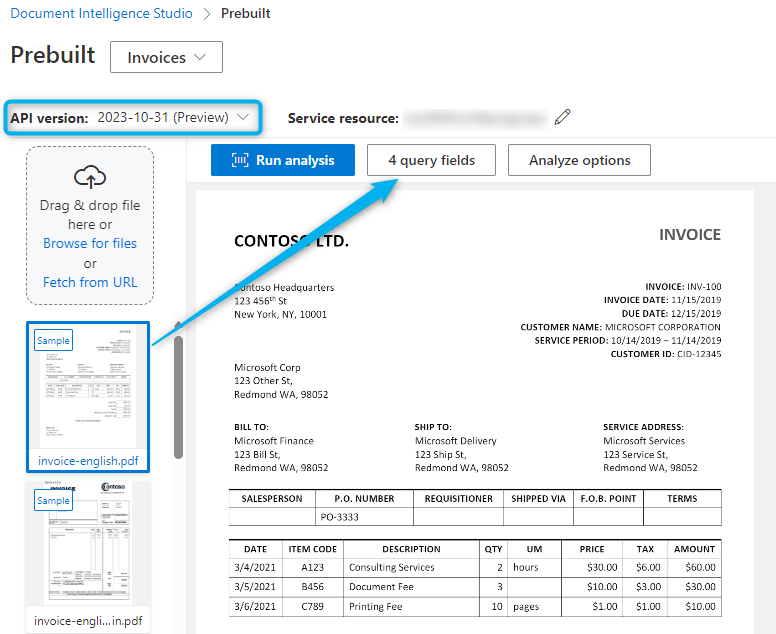776x634 pixels.
Task: Click the cloud upload icon
Action: tap(90, 177)
